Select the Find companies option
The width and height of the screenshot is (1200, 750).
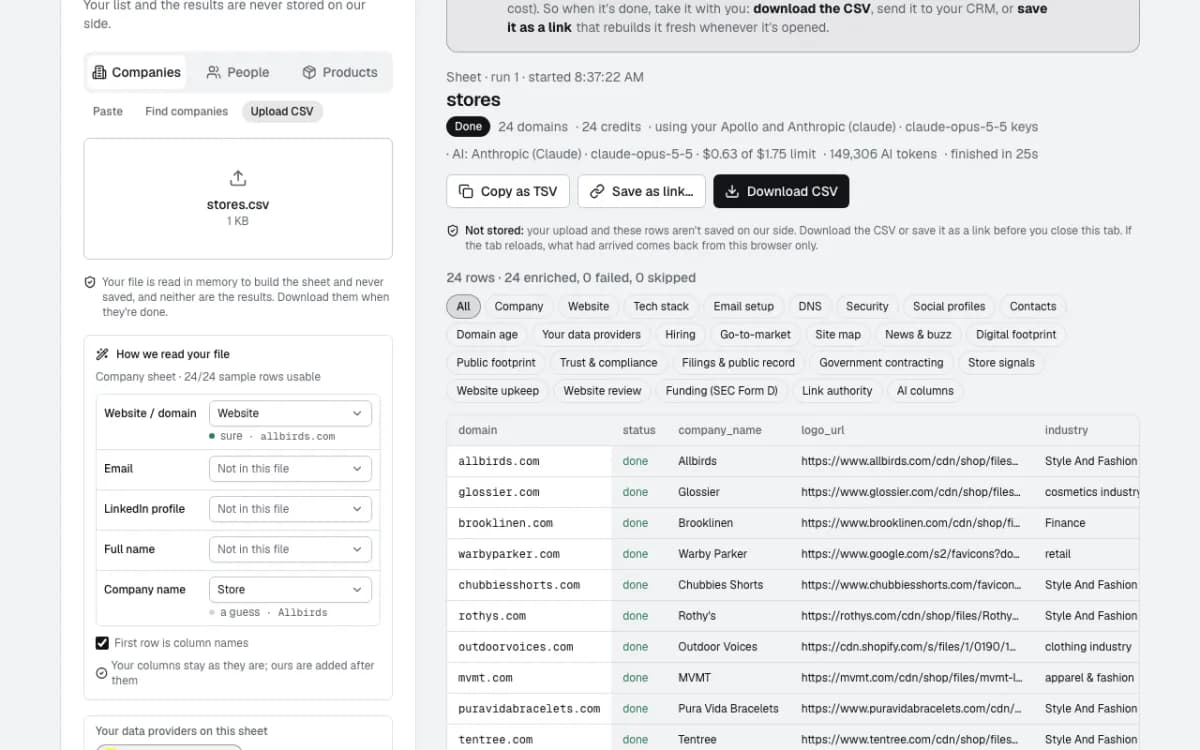click(x=186, y=111)
